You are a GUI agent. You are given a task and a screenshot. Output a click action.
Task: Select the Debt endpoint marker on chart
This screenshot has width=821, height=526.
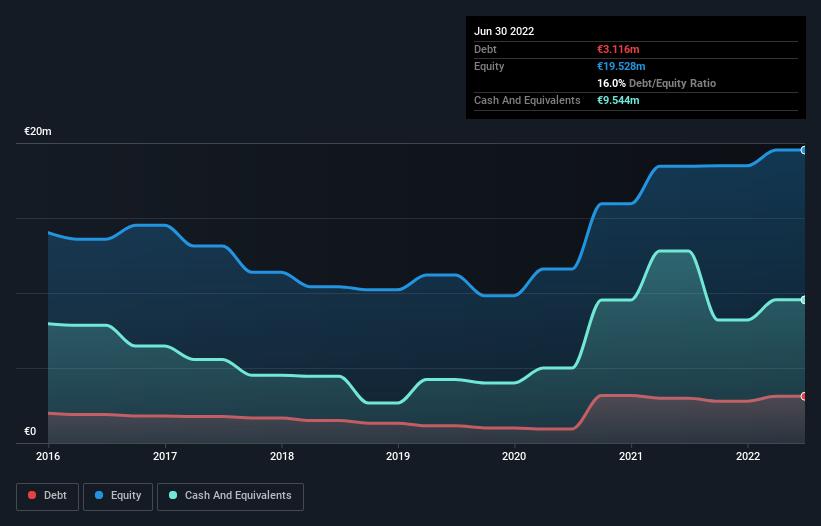click(804, 396)
